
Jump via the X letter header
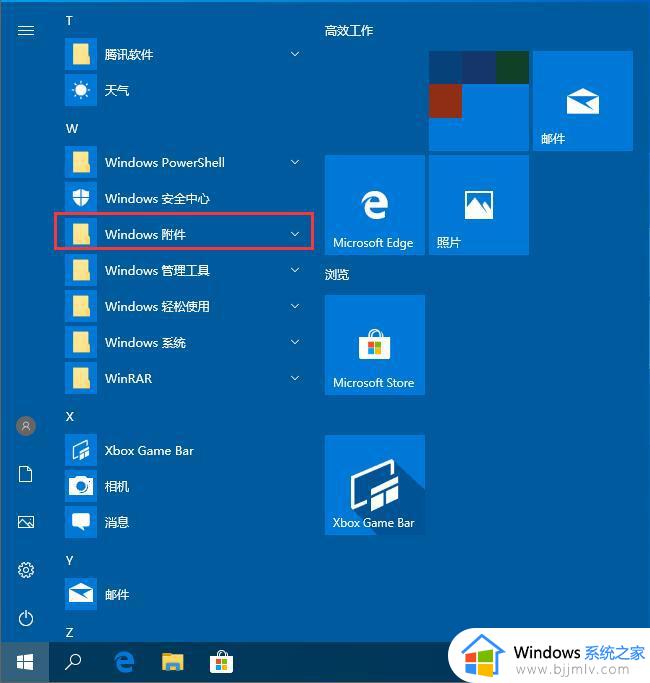point(70,416)
